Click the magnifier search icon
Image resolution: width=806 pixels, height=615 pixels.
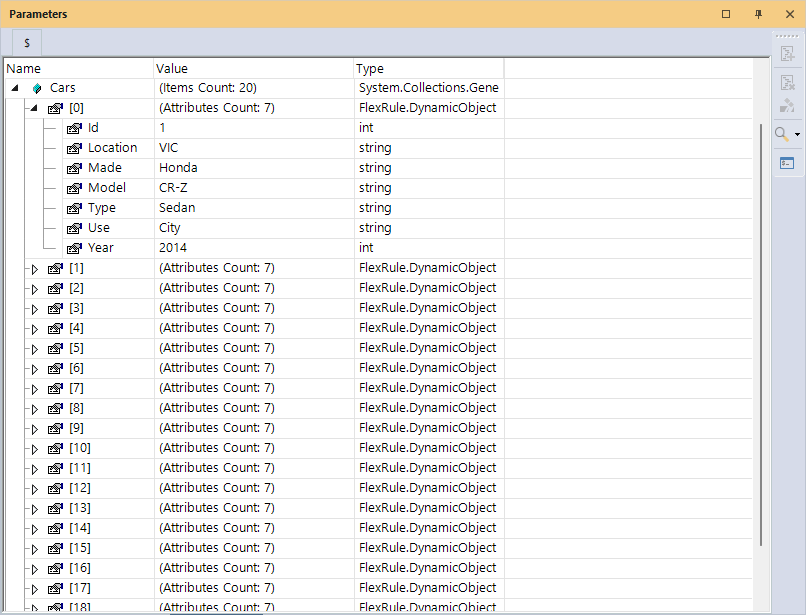point(782,134)
